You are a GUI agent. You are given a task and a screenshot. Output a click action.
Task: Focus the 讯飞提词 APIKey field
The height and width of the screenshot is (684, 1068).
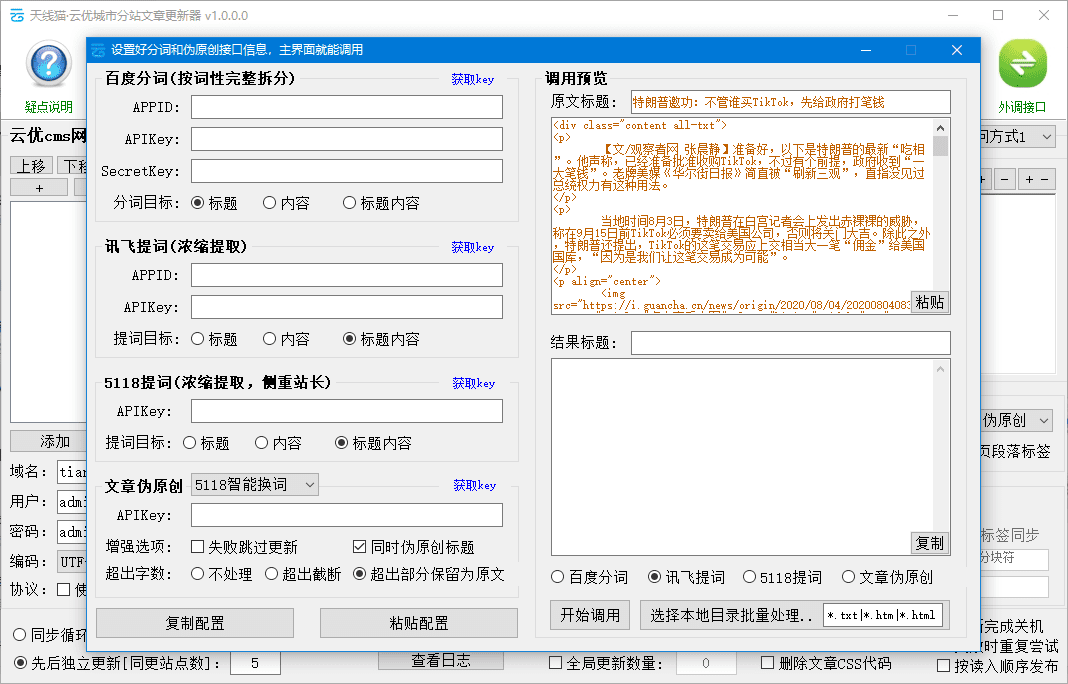pos(347,307)
